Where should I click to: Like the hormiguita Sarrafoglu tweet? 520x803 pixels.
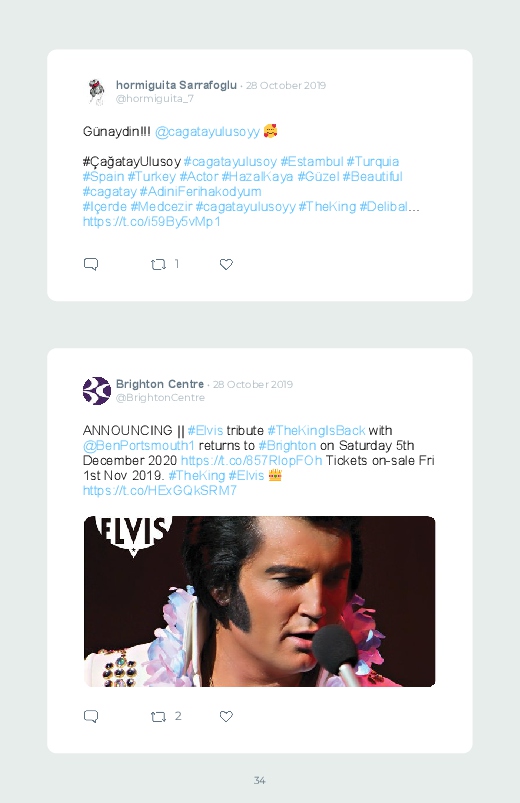(226, 264)
